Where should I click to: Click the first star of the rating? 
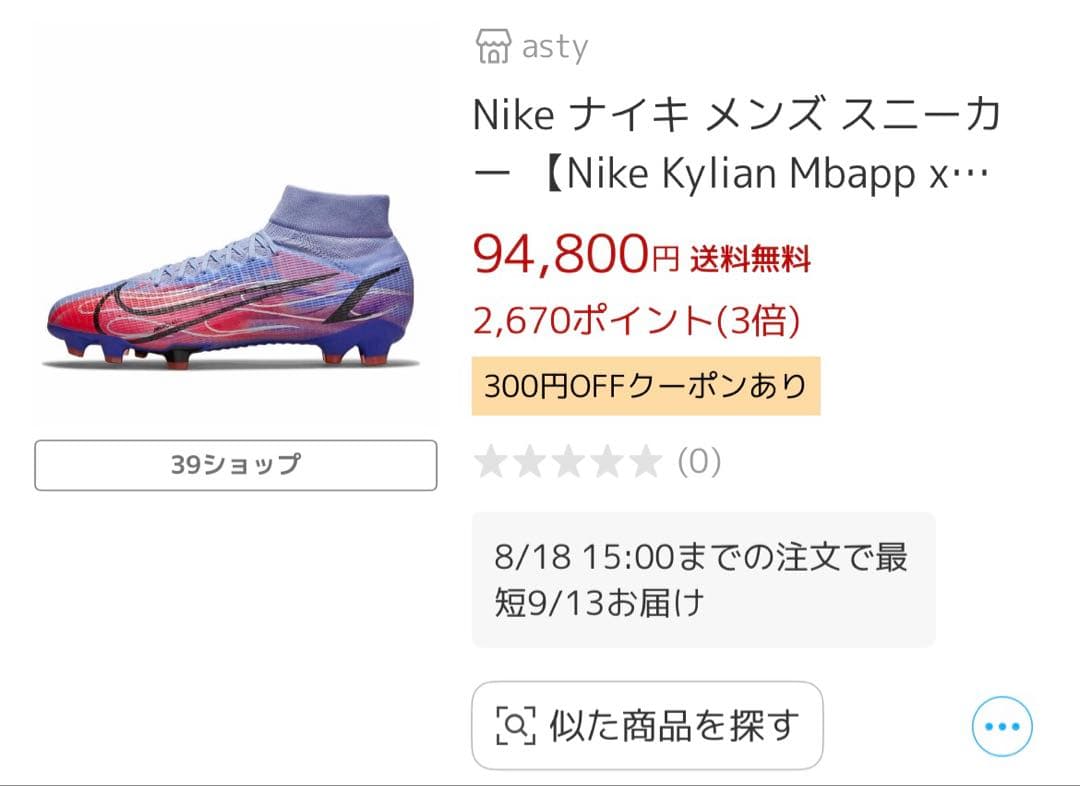[491, 463]
